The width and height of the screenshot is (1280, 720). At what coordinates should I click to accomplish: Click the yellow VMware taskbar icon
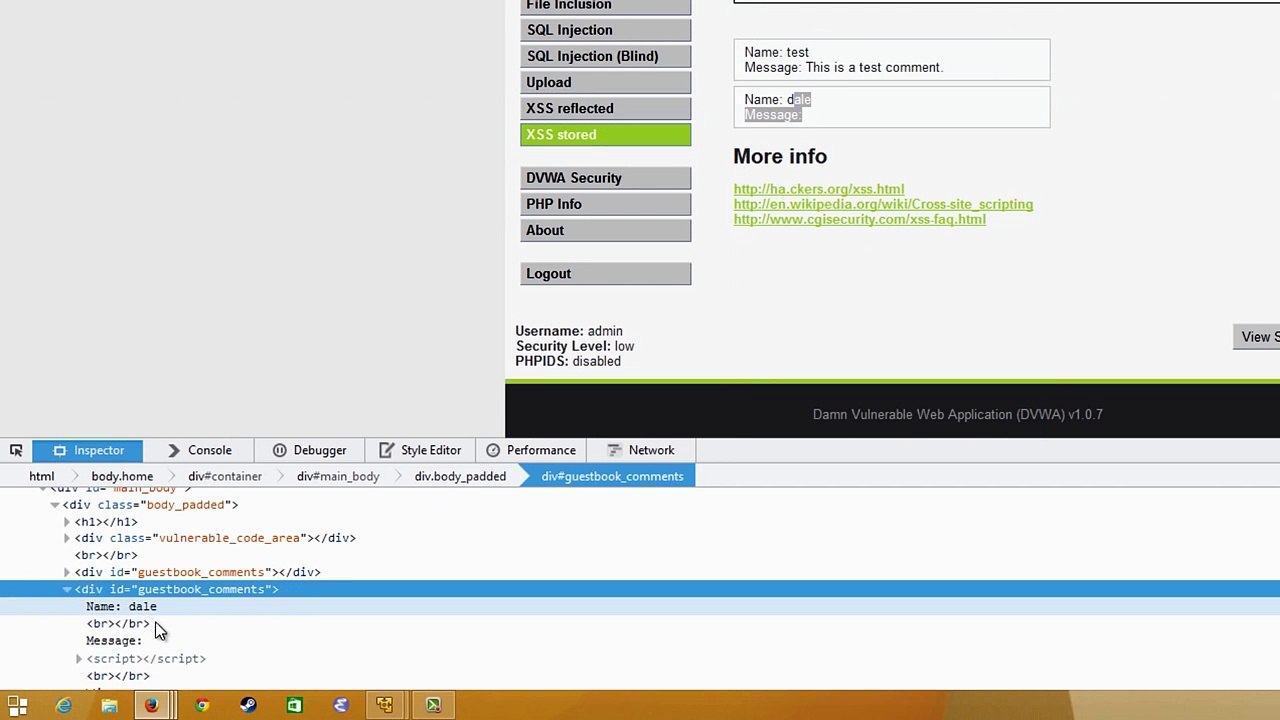385,706
